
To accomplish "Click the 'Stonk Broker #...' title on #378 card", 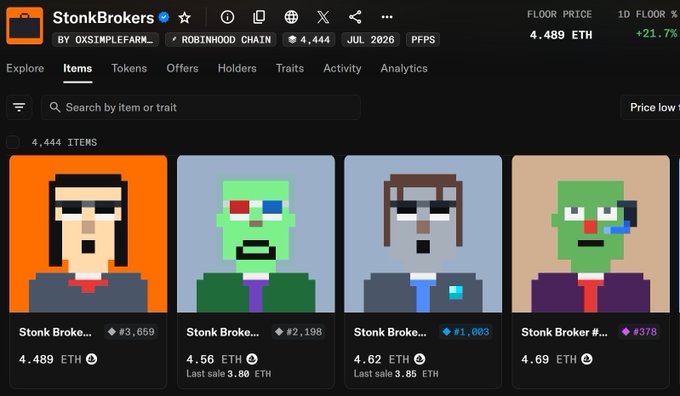I will click(564, 332).
